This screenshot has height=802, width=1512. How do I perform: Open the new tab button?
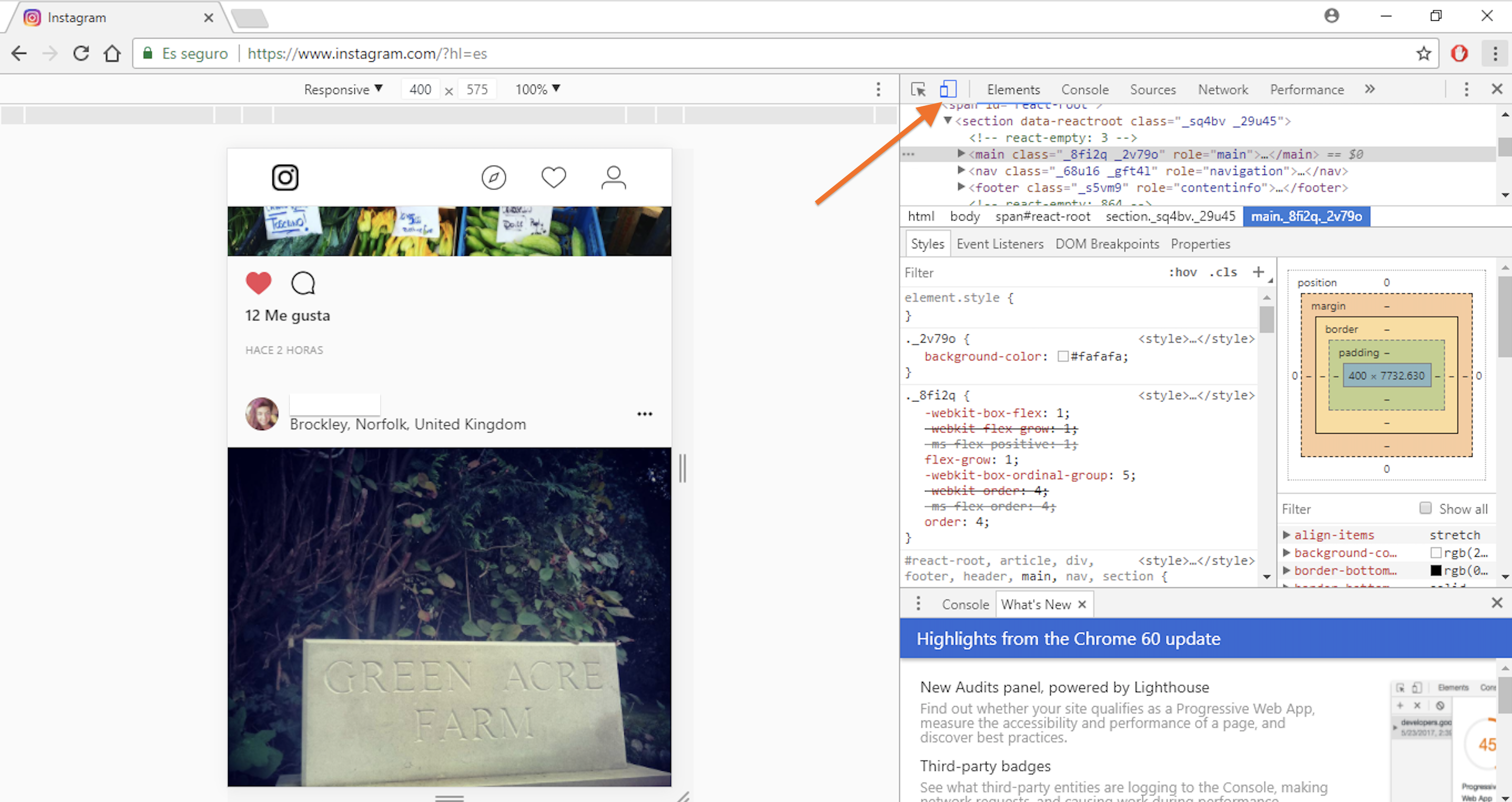click(250, 18)
